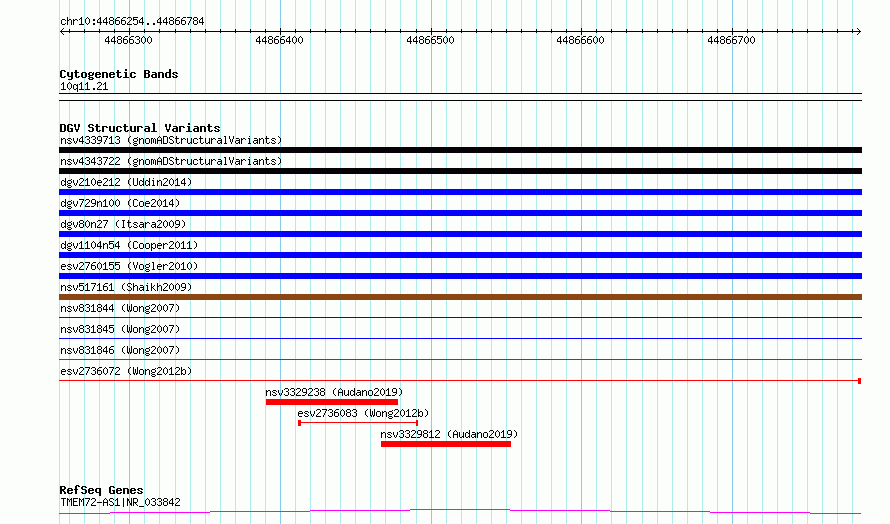Click the red bar under nsv3329812
Image resolution: width=890 pixels, height=524 pixels.
[446, 444]
